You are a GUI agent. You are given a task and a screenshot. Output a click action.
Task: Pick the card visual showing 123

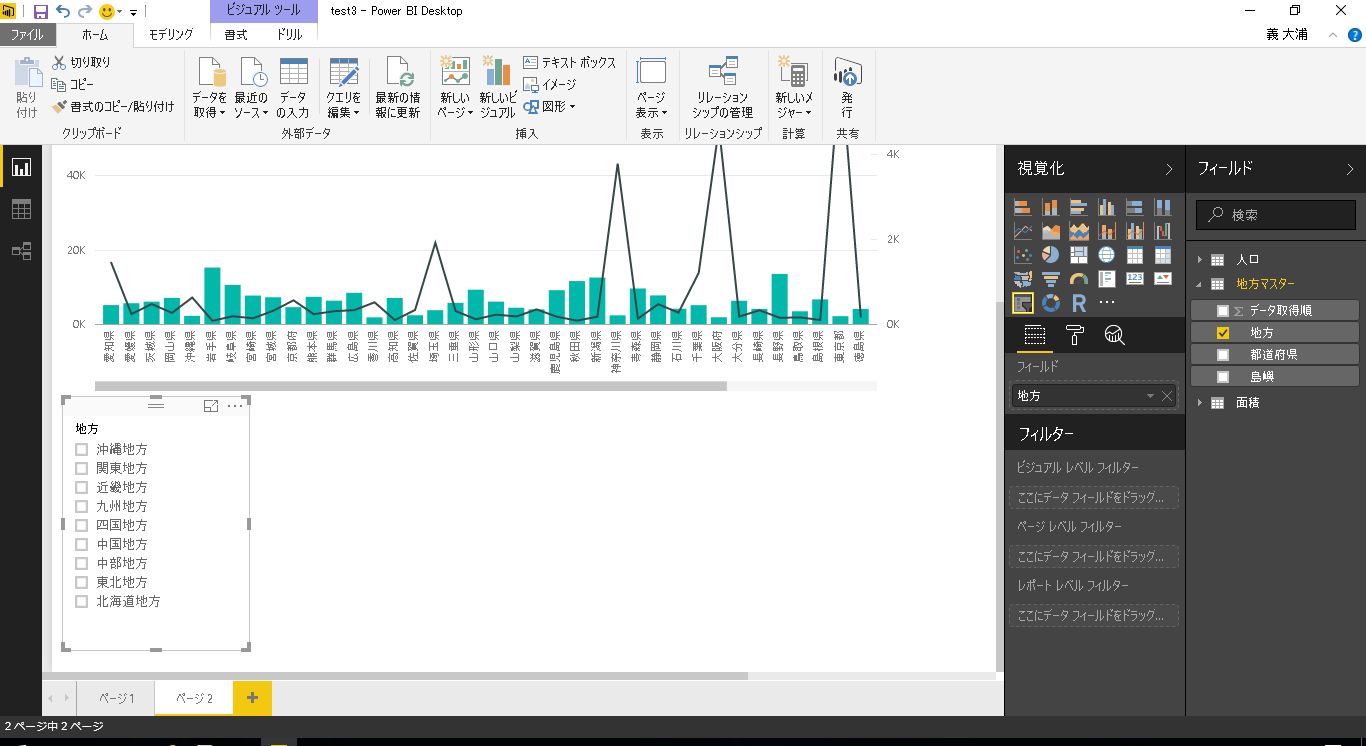click(x=1135, y=279)
